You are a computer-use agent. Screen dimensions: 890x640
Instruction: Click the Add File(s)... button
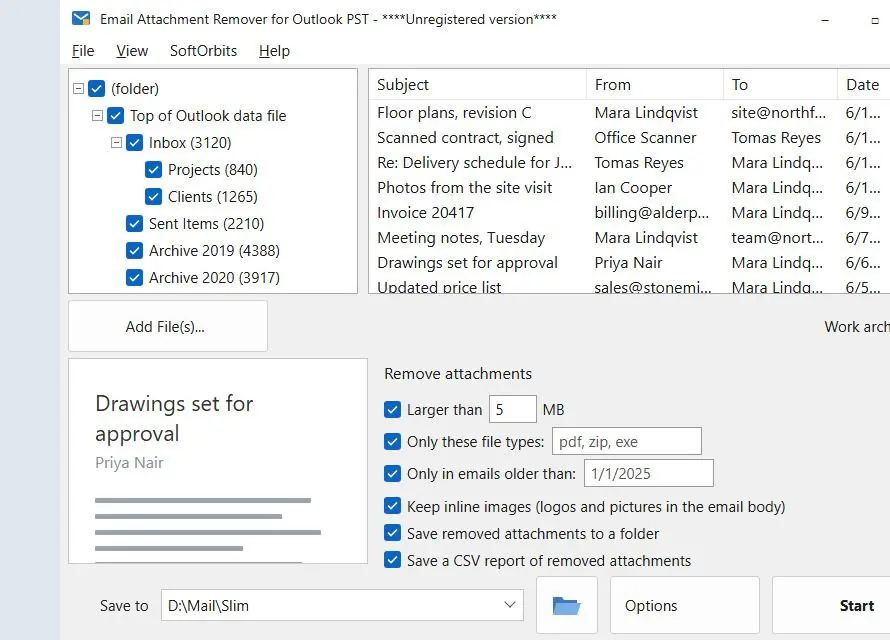click(167, 326)
